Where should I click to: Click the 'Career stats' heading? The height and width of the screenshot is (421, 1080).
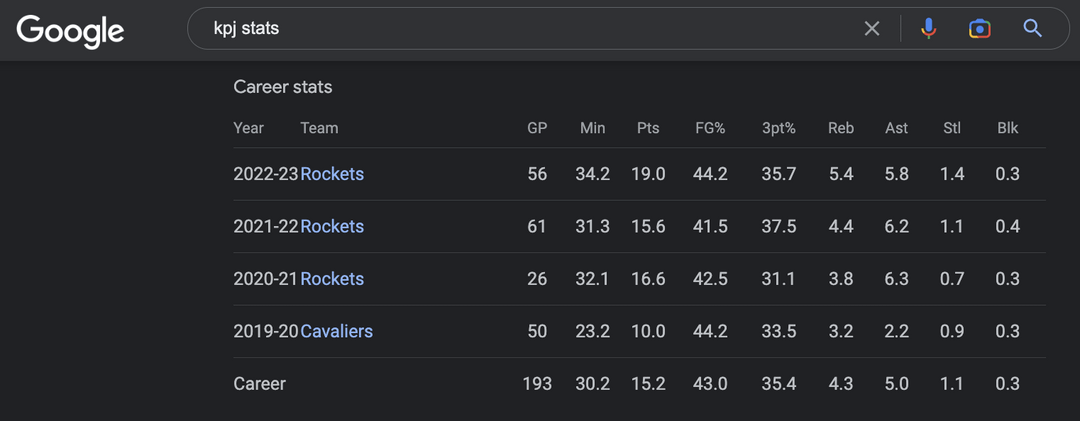(283, 87)
